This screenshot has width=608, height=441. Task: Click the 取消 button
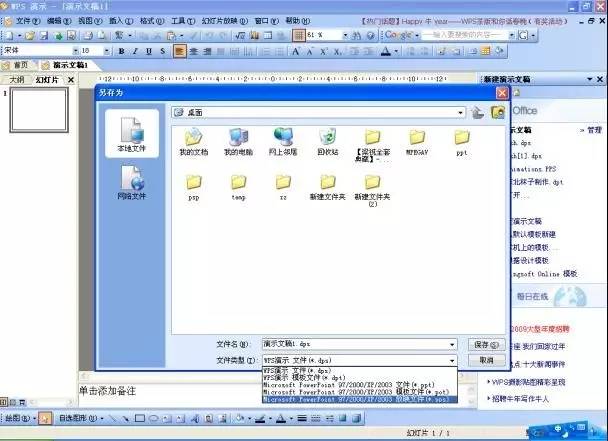pyautogui.click(x=486, y=360)
